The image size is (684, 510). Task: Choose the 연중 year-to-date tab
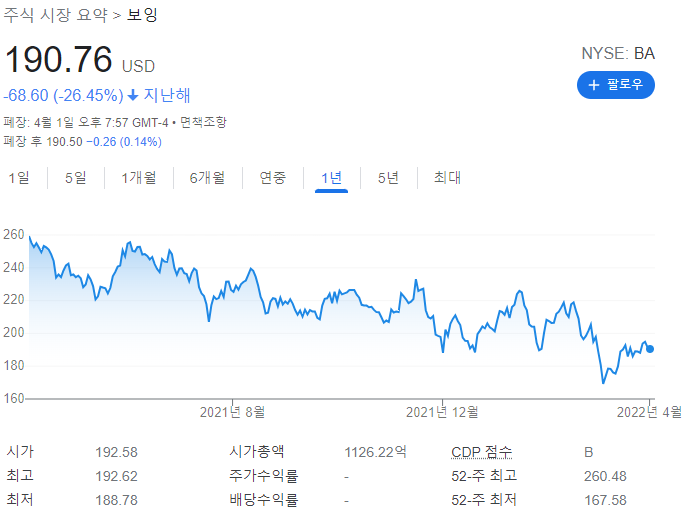(x=273, y=178)
